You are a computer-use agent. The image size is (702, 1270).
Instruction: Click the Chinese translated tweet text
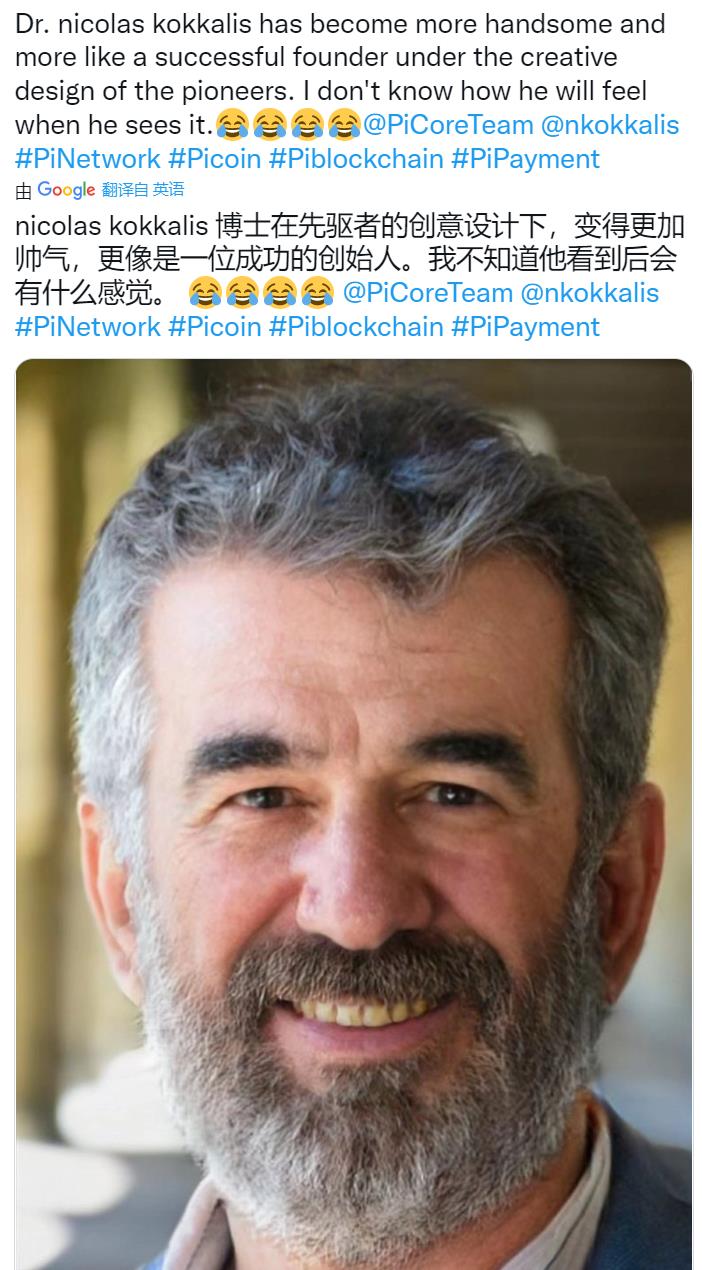point(350,259)
